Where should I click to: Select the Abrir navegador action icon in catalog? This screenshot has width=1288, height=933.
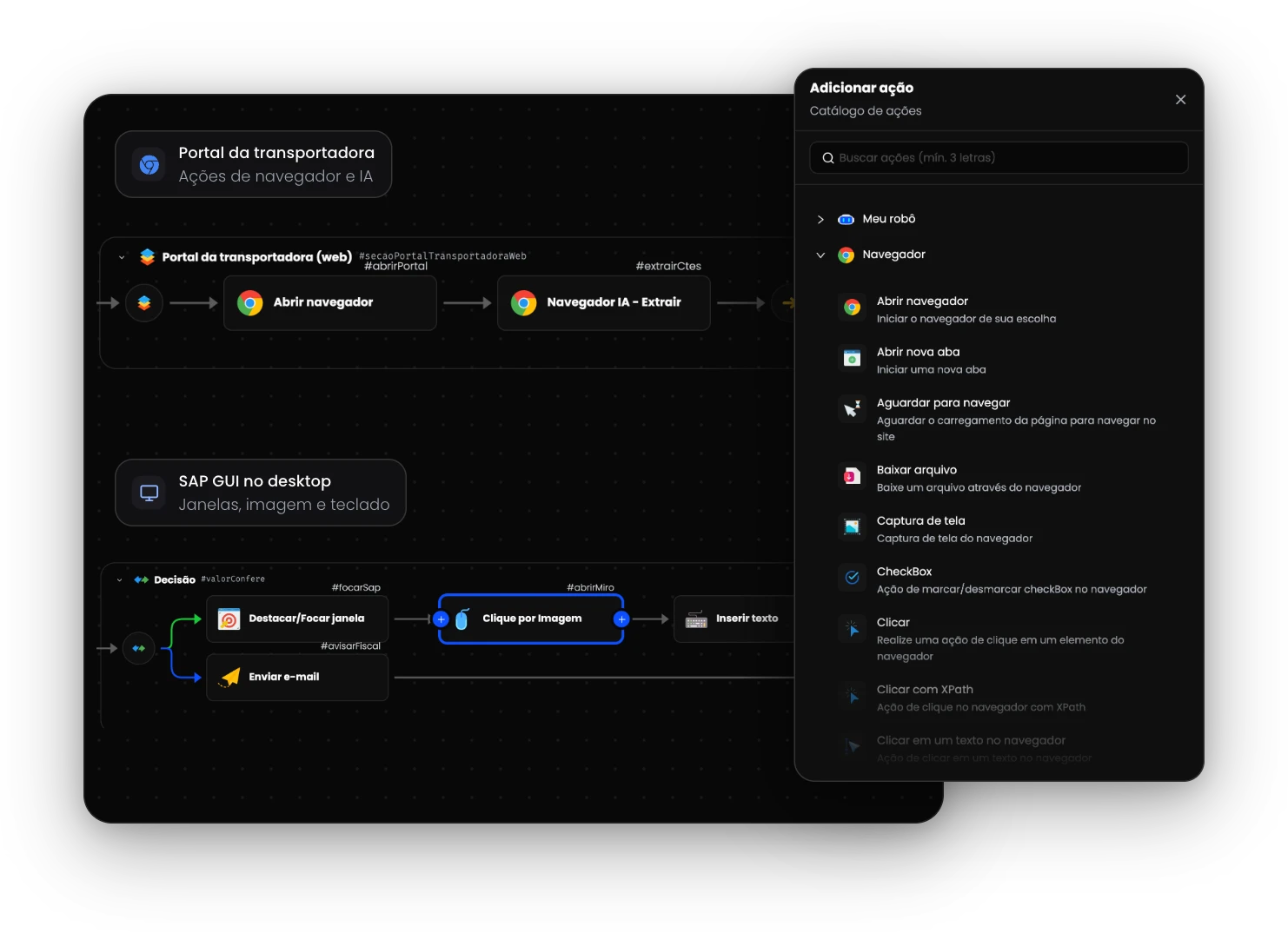(852, 308)
